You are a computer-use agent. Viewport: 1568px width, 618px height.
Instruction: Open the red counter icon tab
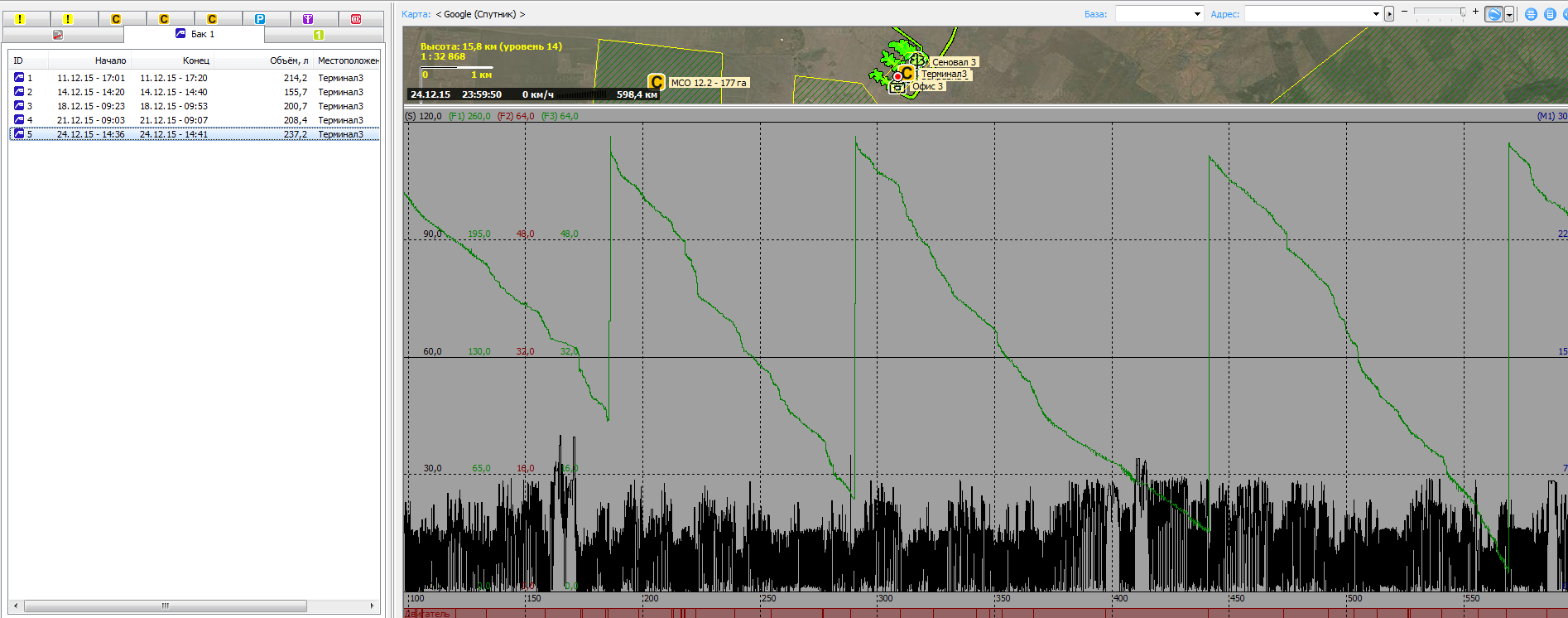(x=356, y=19)
